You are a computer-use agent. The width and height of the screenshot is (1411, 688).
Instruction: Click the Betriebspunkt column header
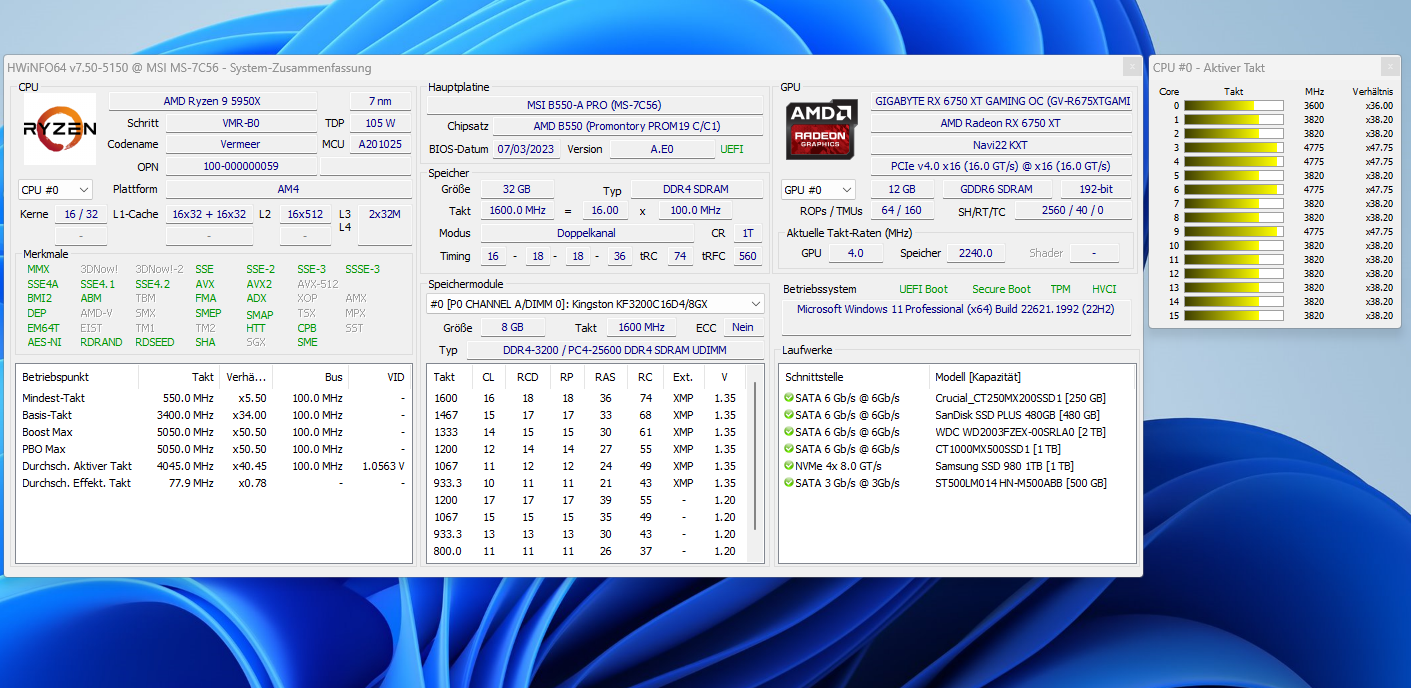click(77, 377)
